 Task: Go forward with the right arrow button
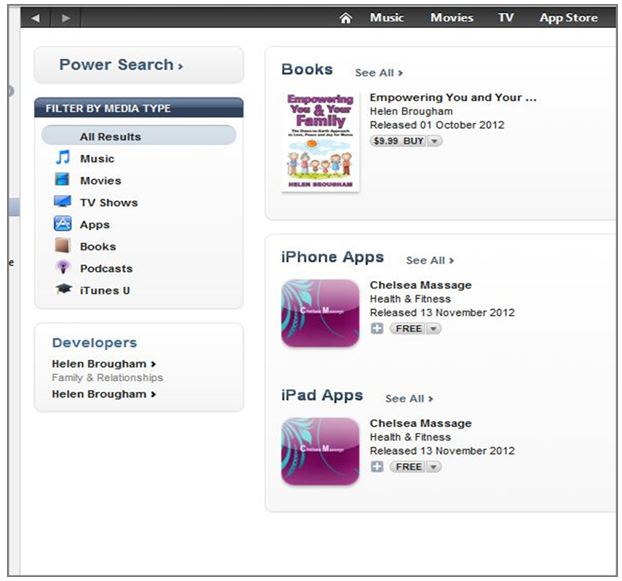[x=66, y=18]
